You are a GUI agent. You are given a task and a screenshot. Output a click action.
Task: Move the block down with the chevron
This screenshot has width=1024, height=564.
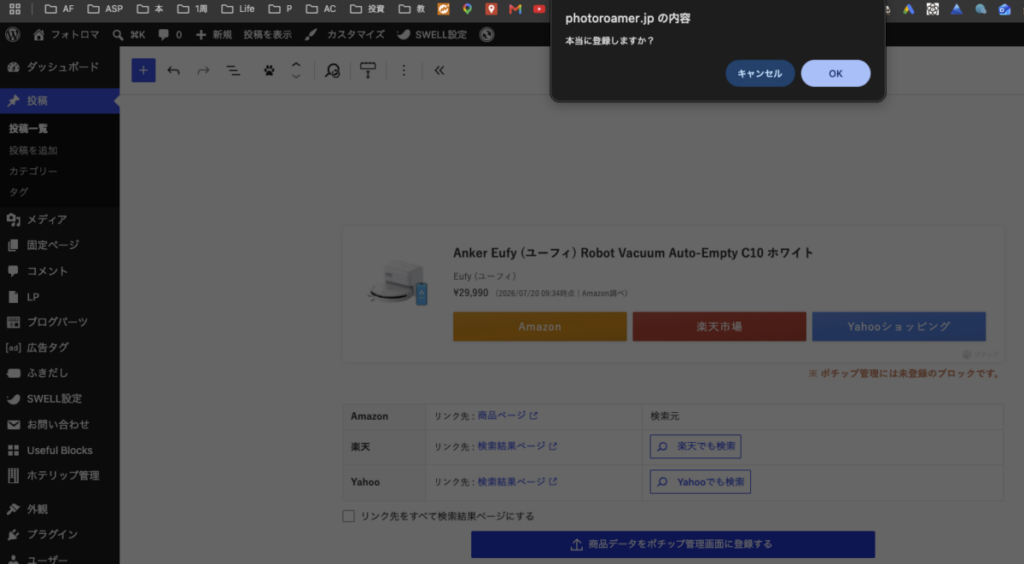[296, 76]
